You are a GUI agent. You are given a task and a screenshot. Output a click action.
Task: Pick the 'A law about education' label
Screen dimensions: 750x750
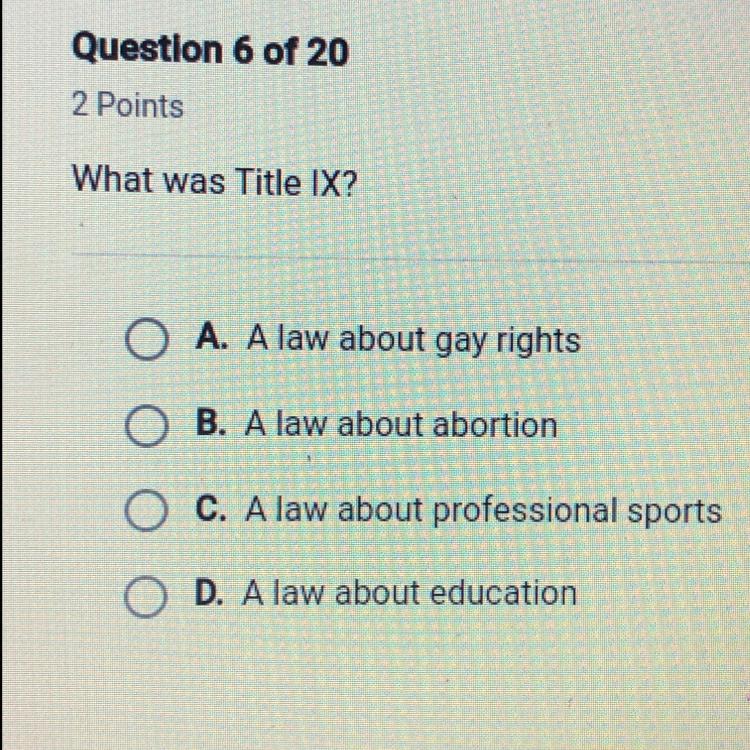coord(409,594)
